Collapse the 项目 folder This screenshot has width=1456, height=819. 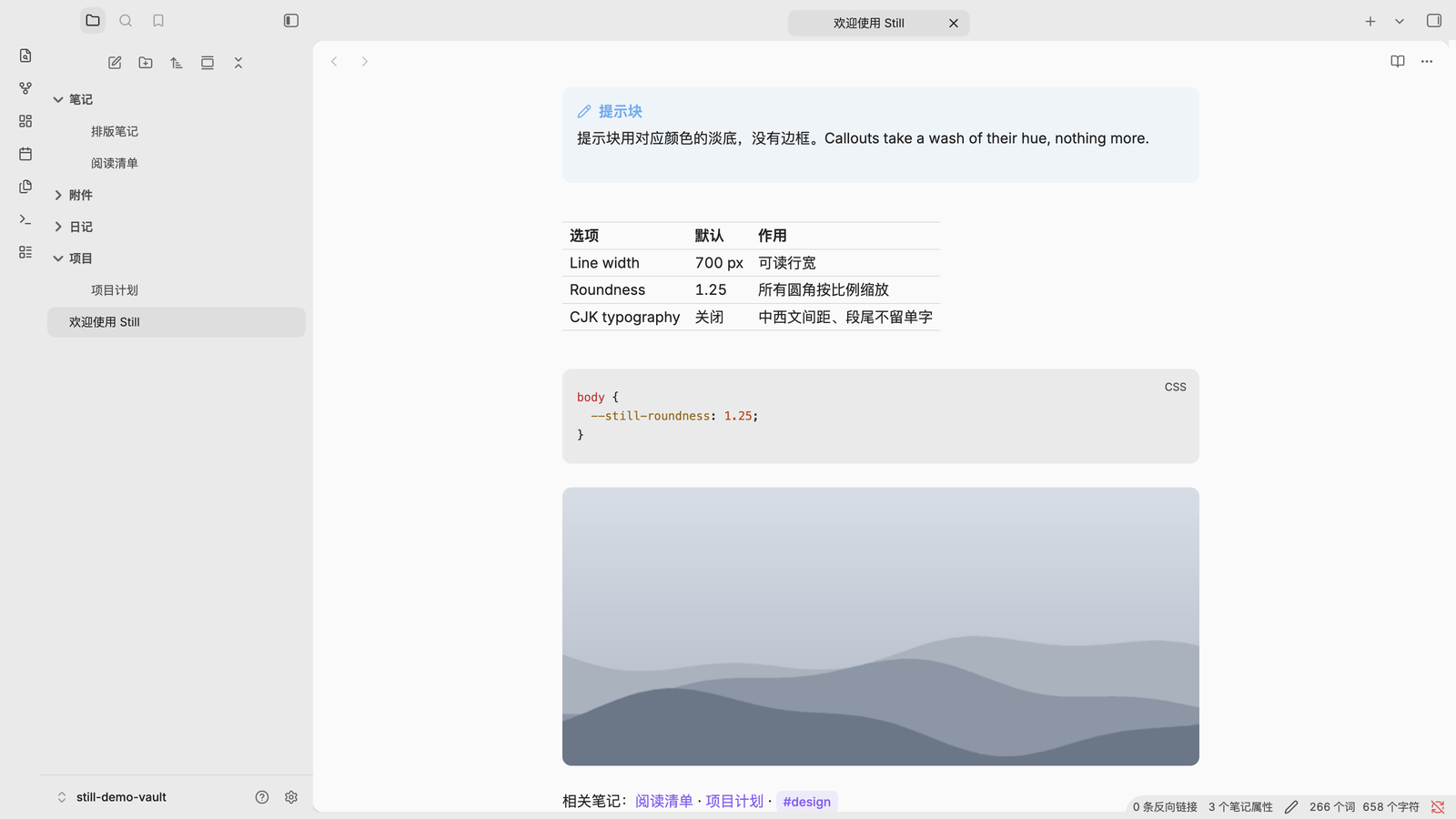tap(58, 258)
